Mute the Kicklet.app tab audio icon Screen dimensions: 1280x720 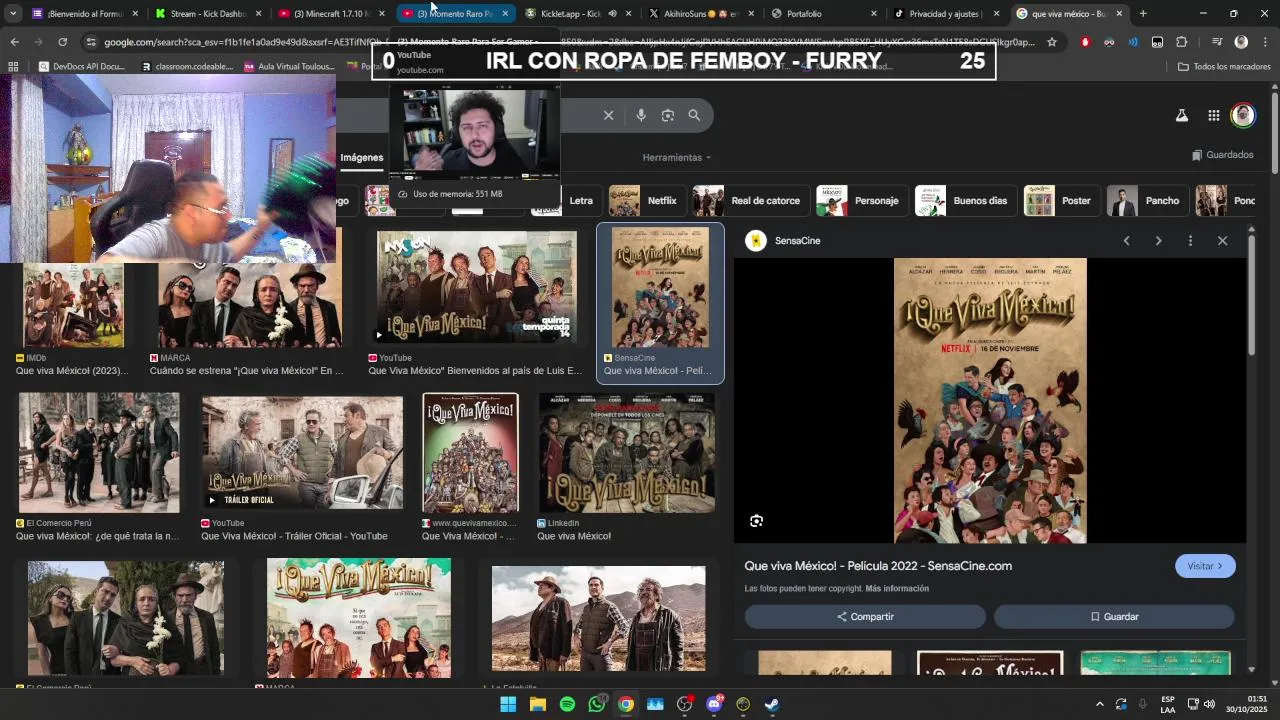point(612,14)
